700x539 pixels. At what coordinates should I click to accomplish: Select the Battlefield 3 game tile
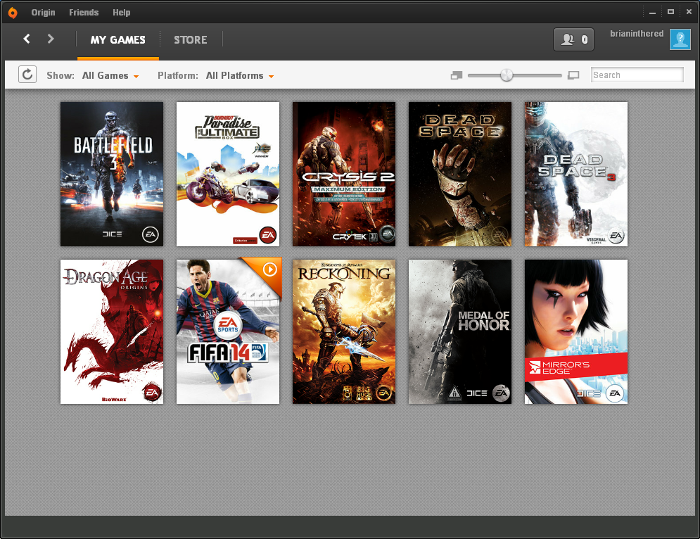tap(112, 174)
